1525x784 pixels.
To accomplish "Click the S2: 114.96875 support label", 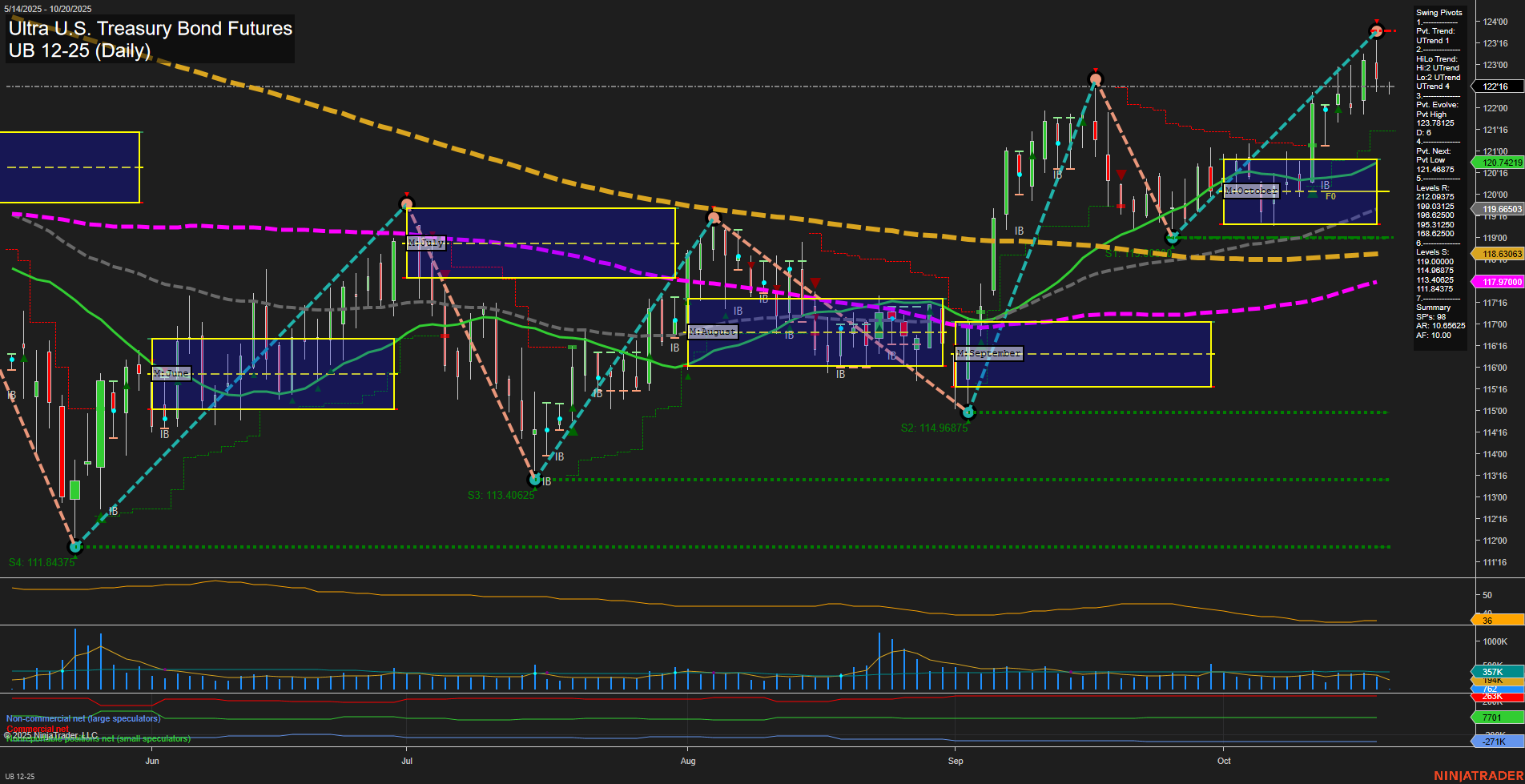I will (933, 428).
